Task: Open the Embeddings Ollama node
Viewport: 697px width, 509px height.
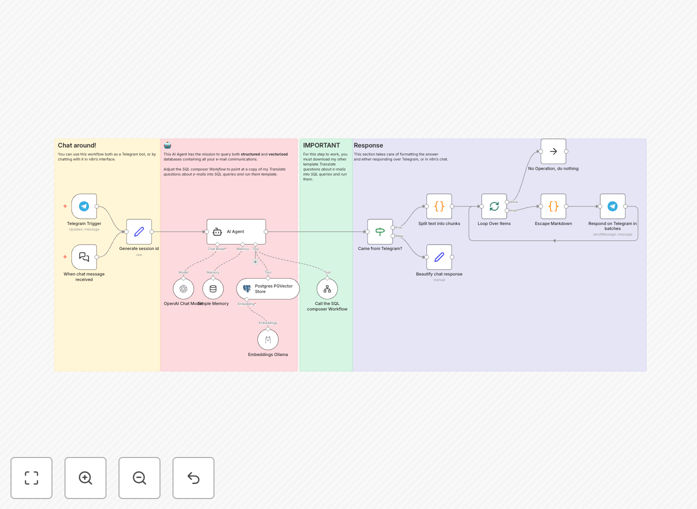Action: click(x=268, y=340)
